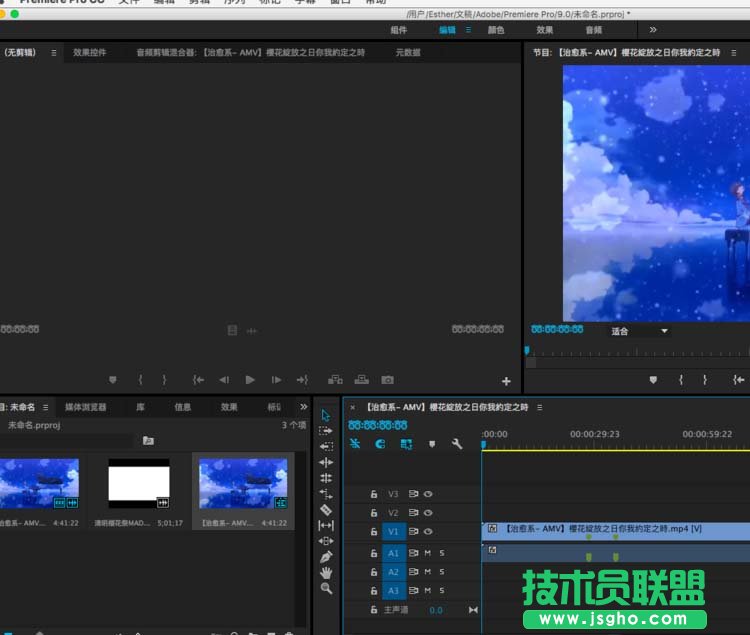Open 信息 tab in Project panel
The image size is (750, 635).
pyautogui.click(x=183, y=407)
